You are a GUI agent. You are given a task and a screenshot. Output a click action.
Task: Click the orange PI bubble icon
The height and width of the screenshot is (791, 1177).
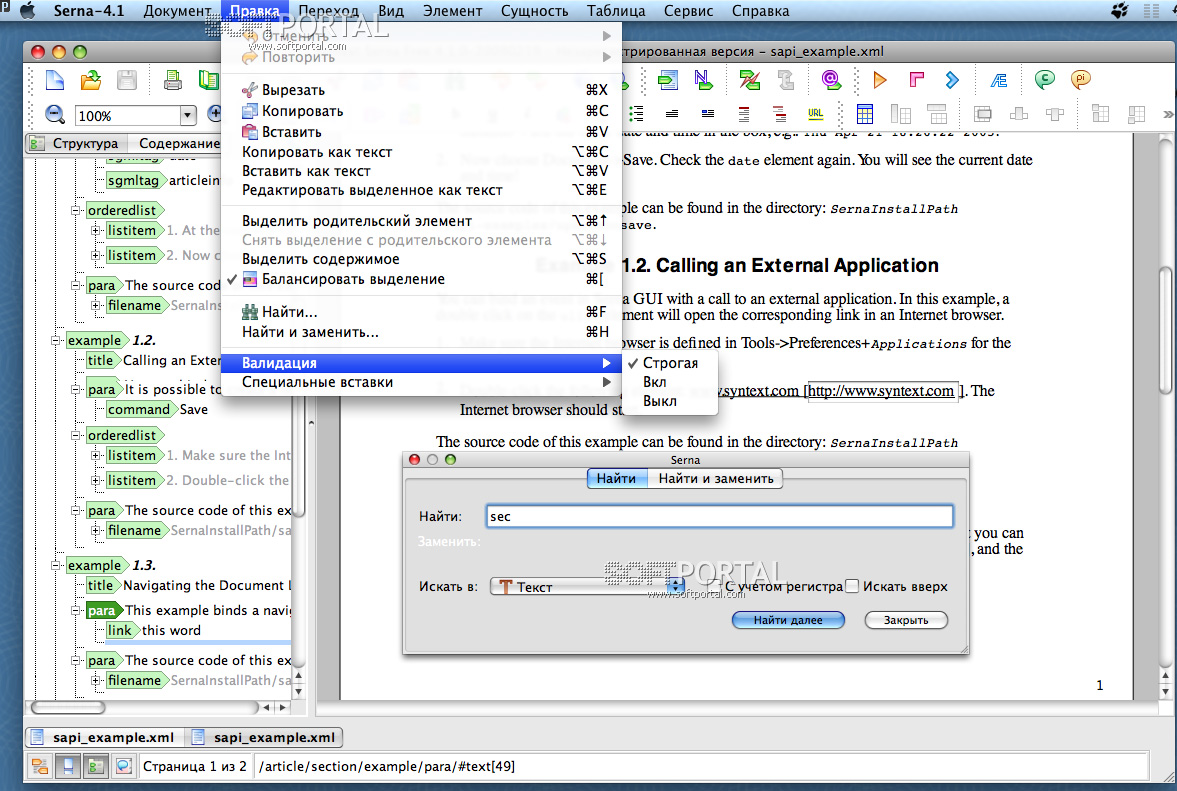(1080, 80)
